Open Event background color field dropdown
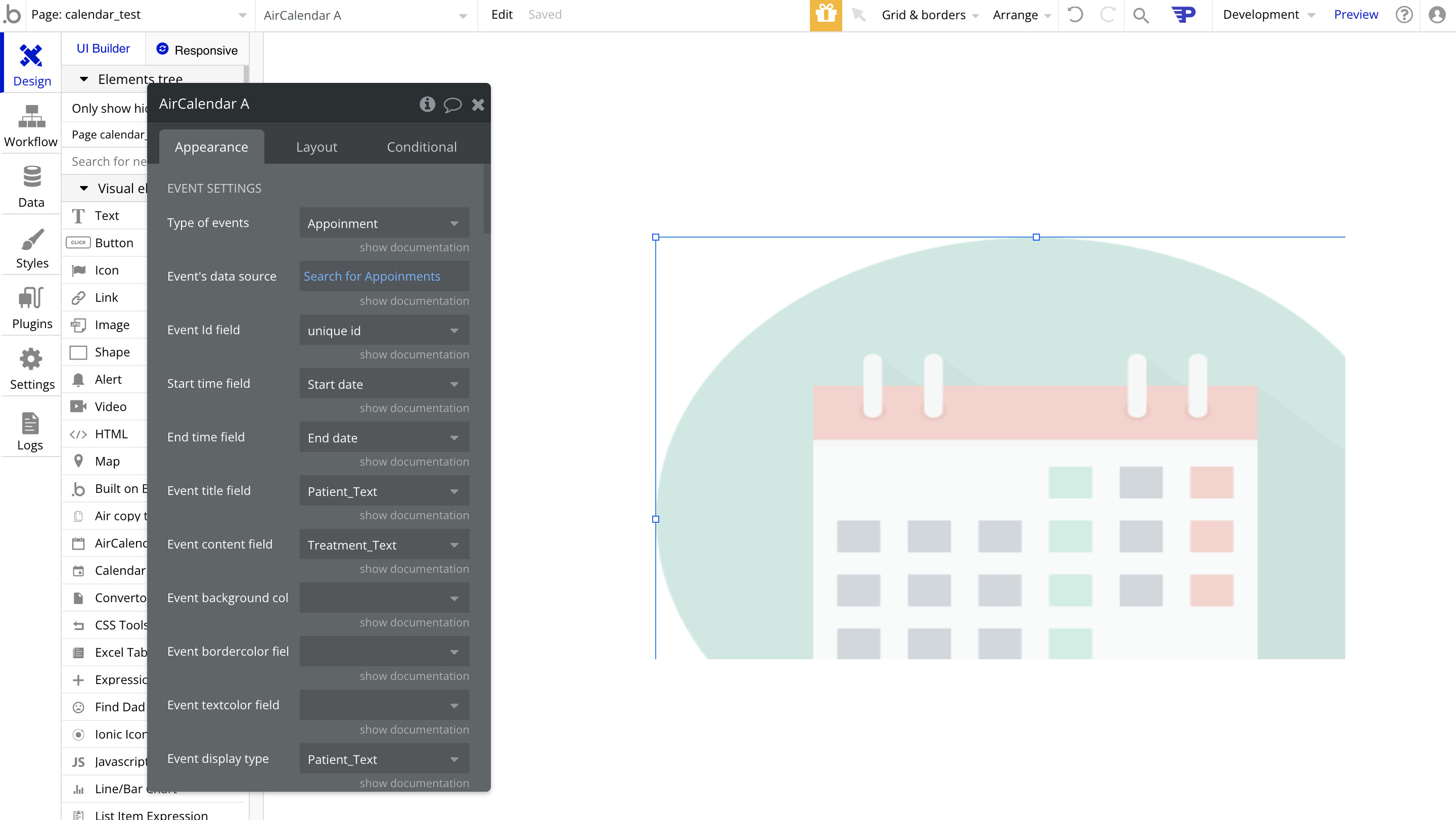 coord(384,598)
